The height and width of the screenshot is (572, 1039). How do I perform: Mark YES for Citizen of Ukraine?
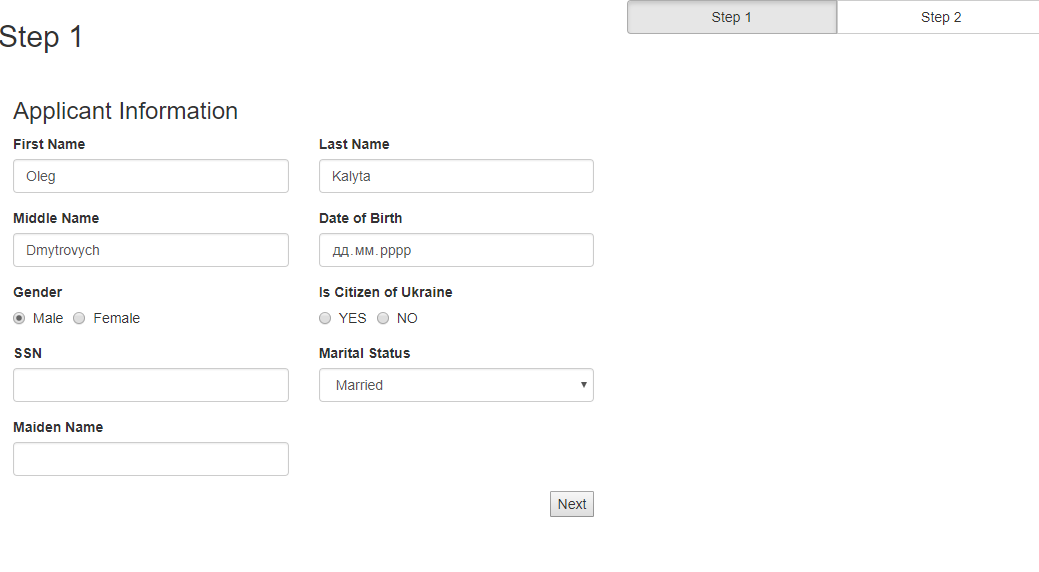coord(325,318)
